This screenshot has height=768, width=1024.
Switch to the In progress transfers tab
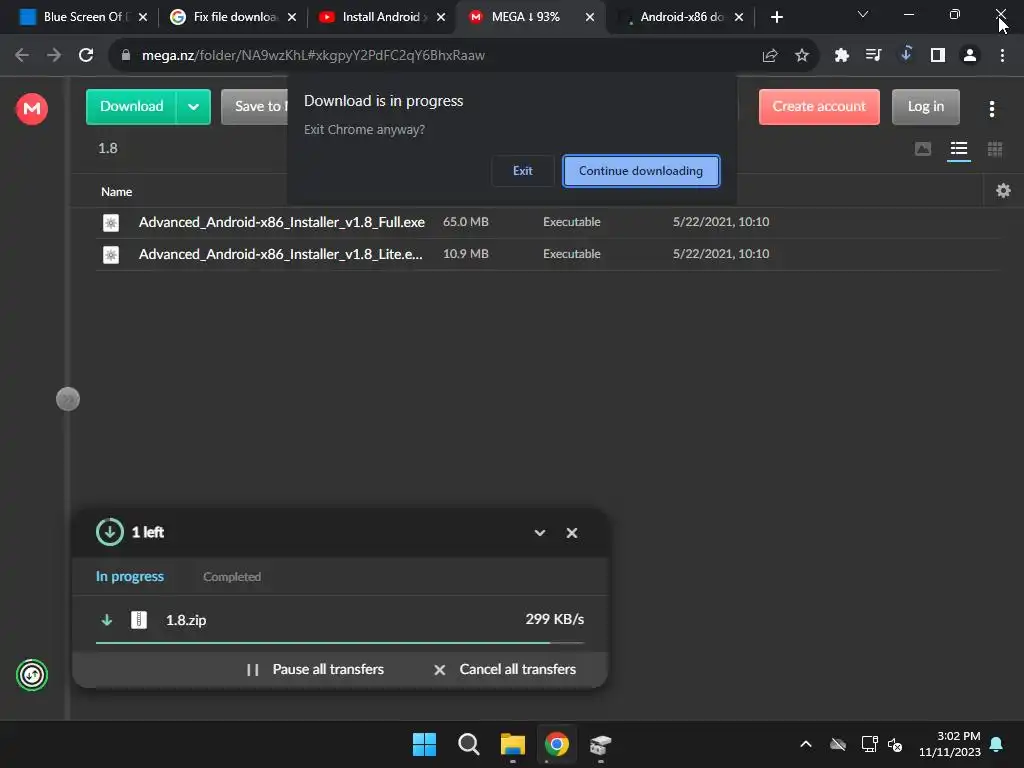130,577
